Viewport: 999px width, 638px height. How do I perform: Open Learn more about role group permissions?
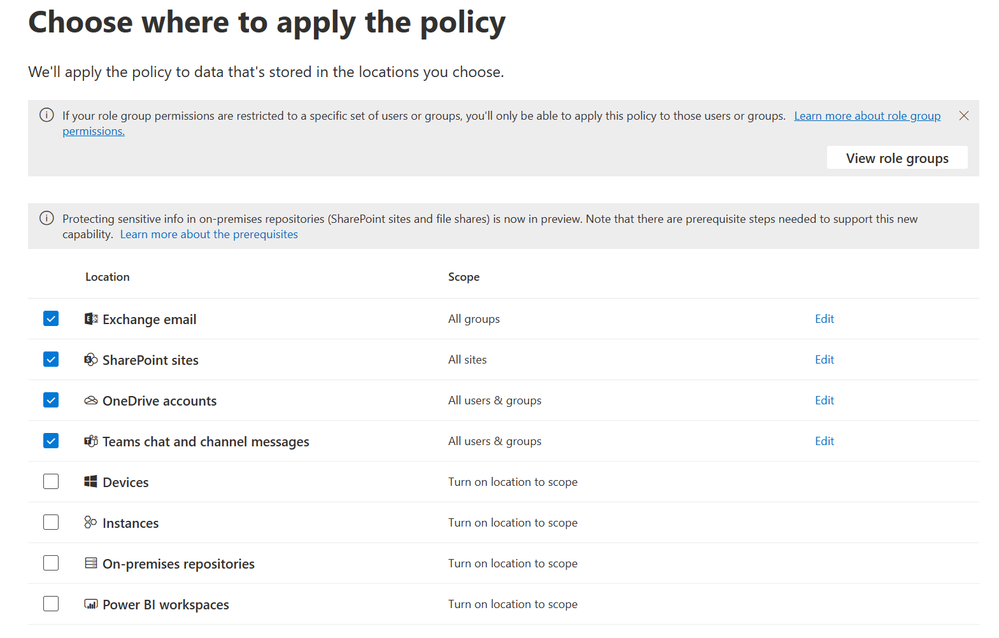point(866,116)
